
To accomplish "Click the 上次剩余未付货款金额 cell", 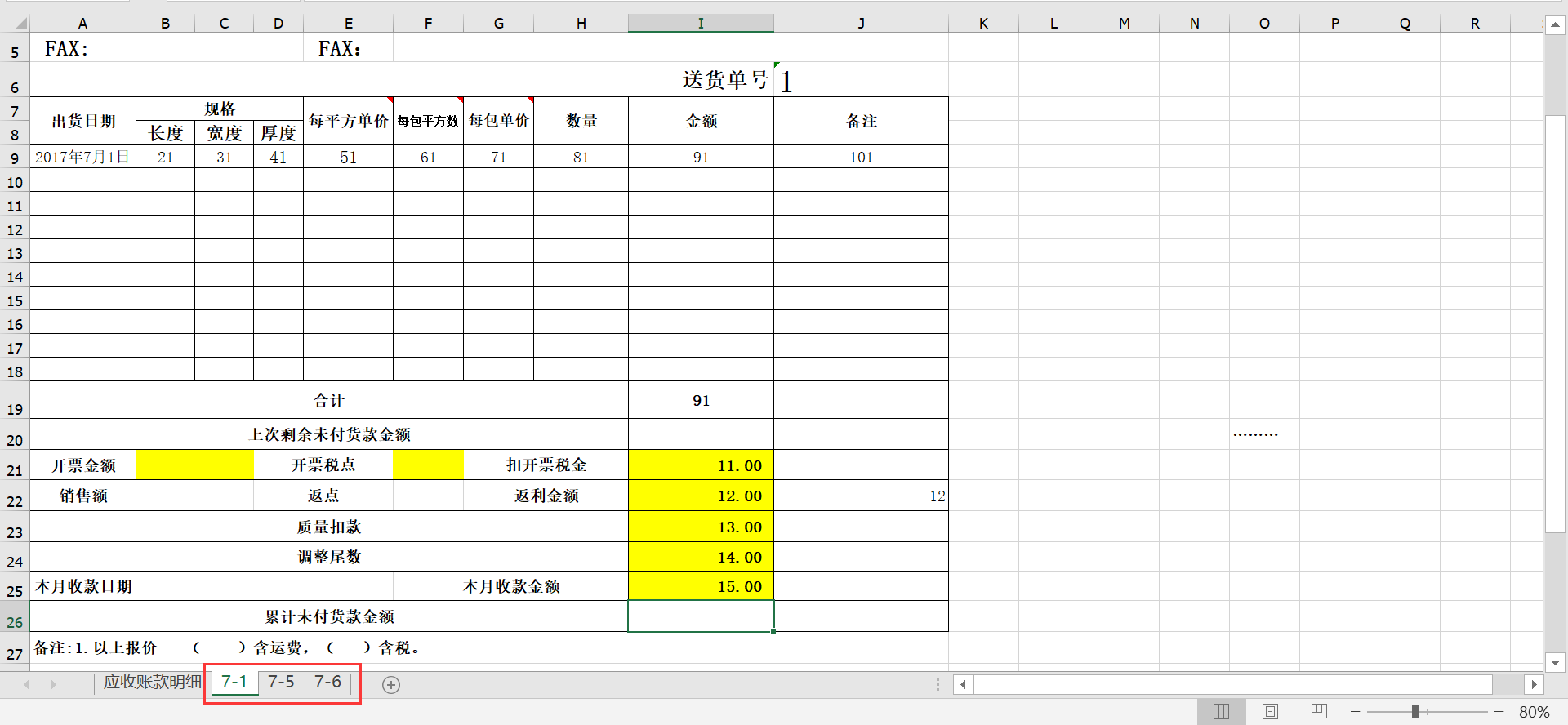I will (329, 434).
